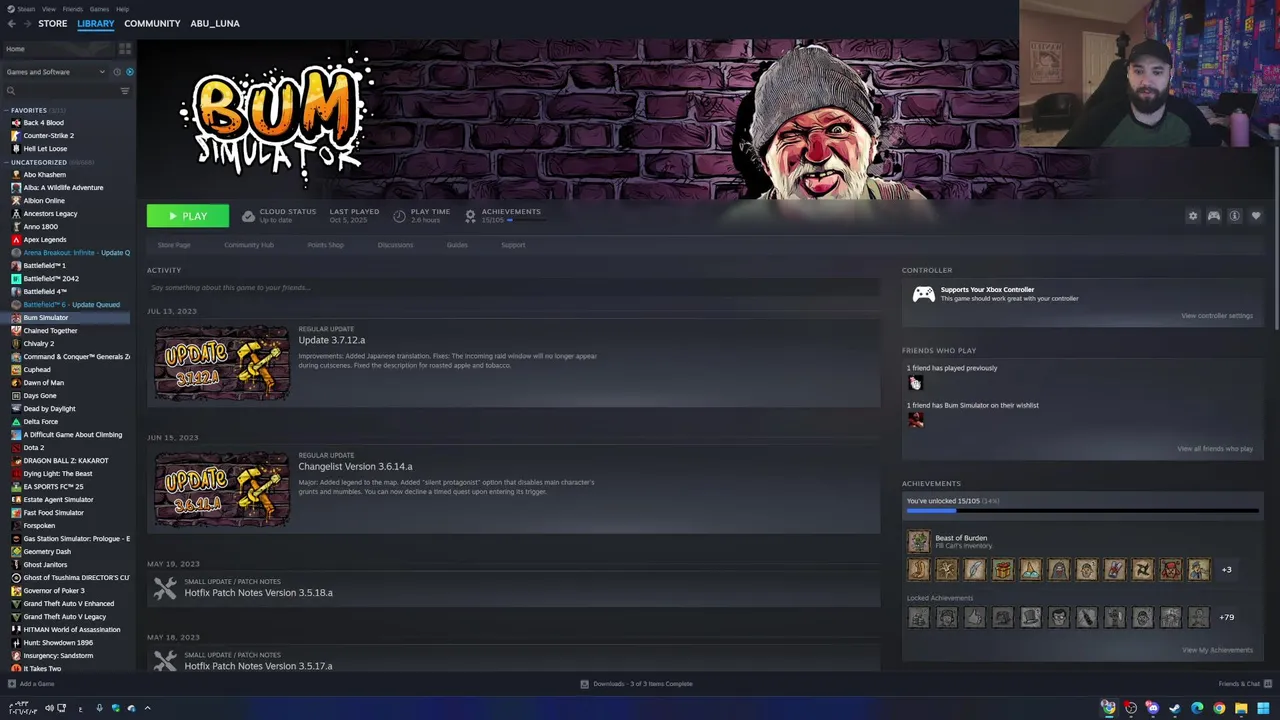The image size is (1280, 720).
Task: Collapse the Favorites category
Action: (7, 110)
